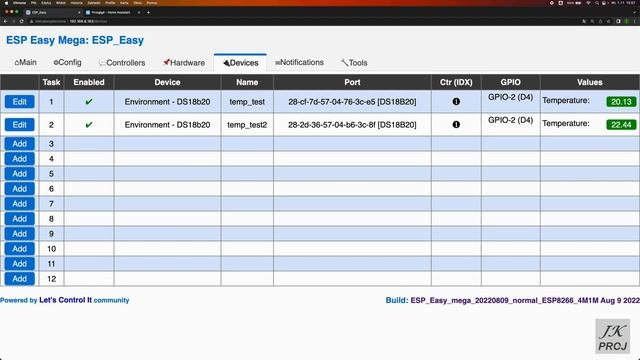This screenshot has width=640, height=360.
Task: Click Environment - DS18b20 in task 2
Action: pyautogui.click(x=167, y=124)
